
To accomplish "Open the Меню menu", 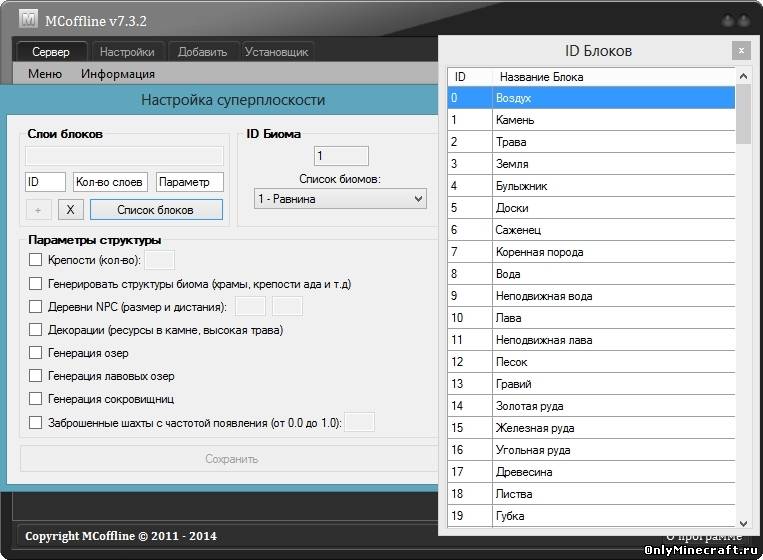I will 45,74.
